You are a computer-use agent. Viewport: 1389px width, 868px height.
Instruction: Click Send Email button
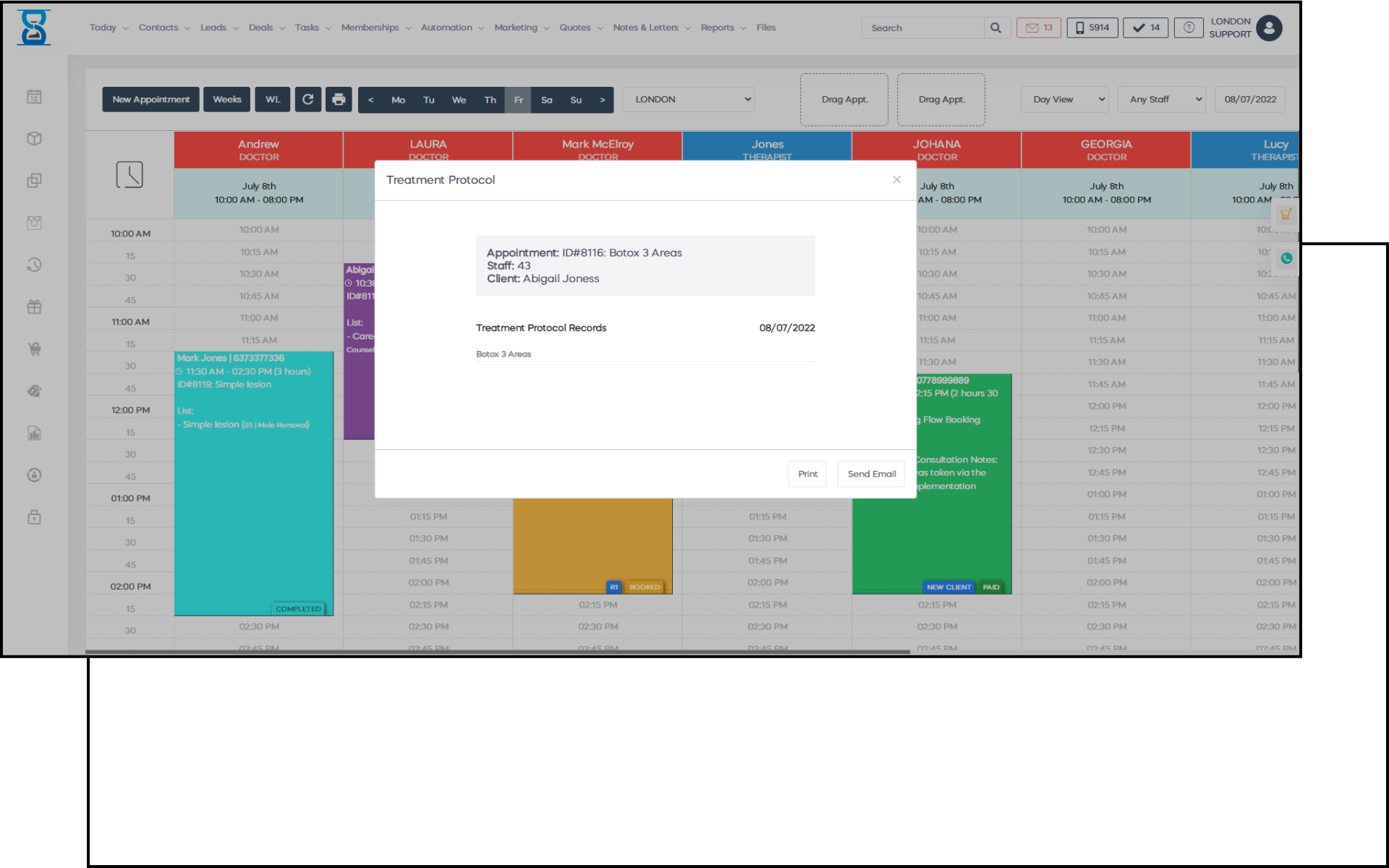[871, 474]
